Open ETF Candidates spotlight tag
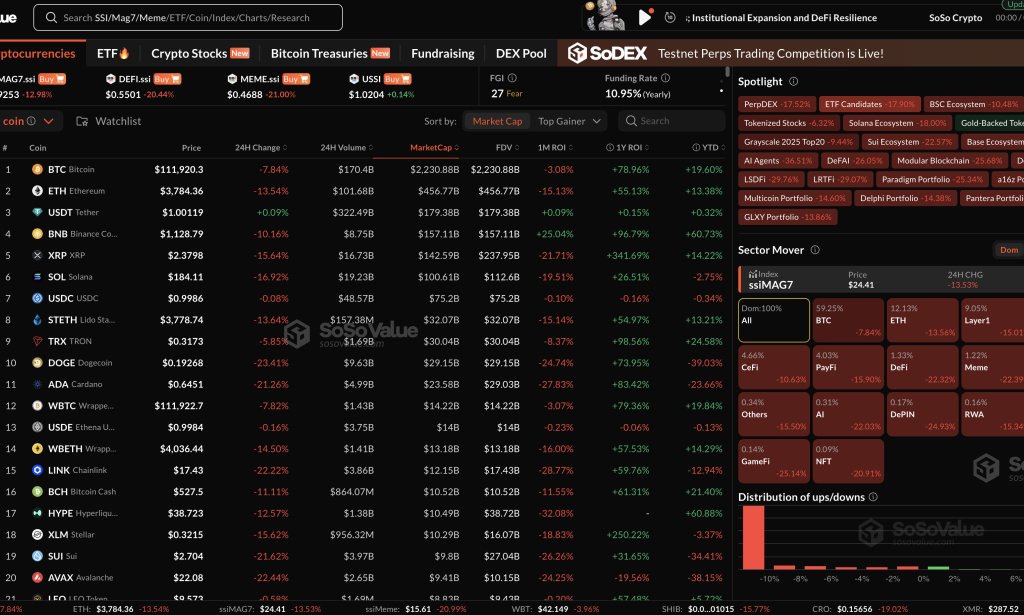 [869, 104]
